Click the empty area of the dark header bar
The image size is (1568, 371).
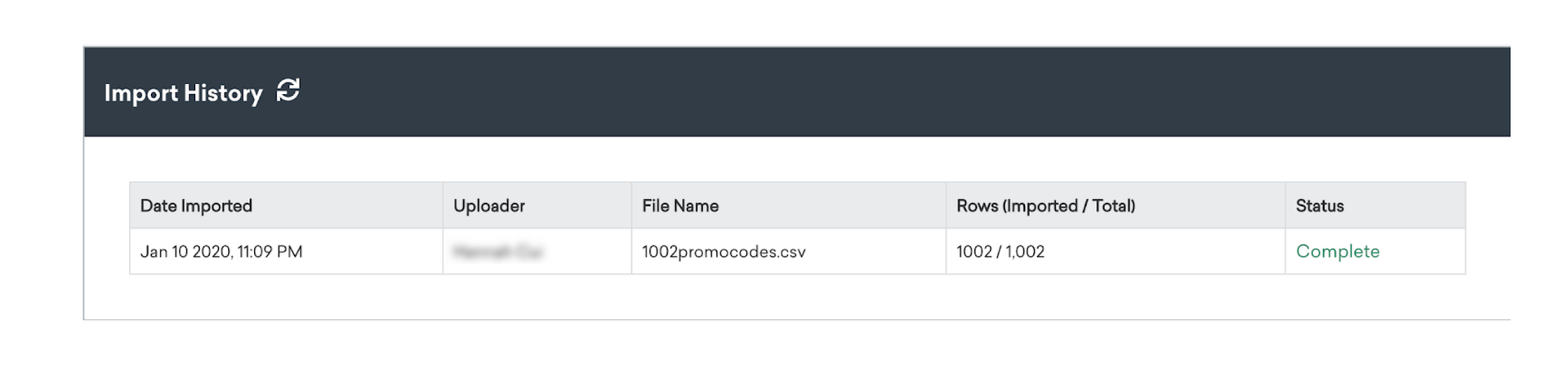pos(898,92)
